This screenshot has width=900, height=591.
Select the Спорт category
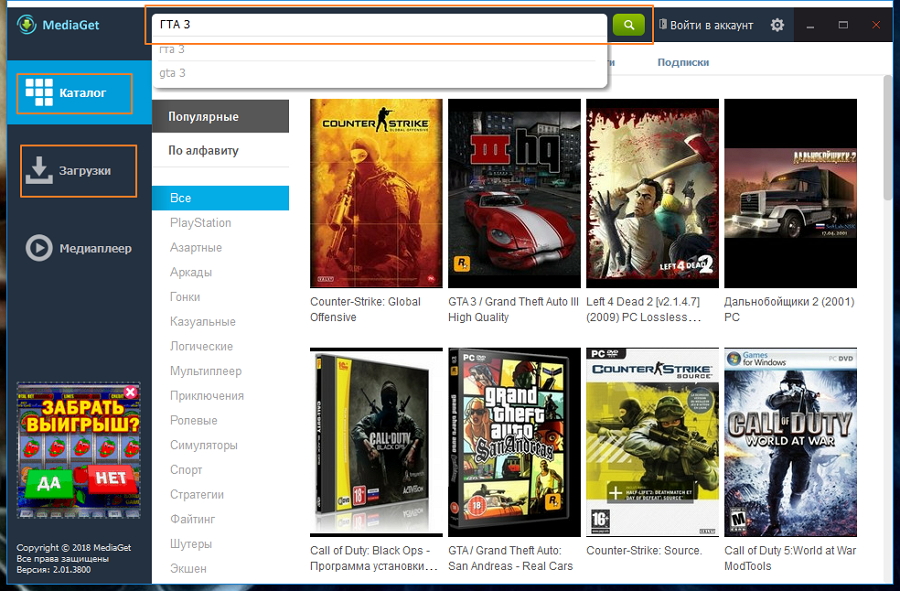point(186,469)
